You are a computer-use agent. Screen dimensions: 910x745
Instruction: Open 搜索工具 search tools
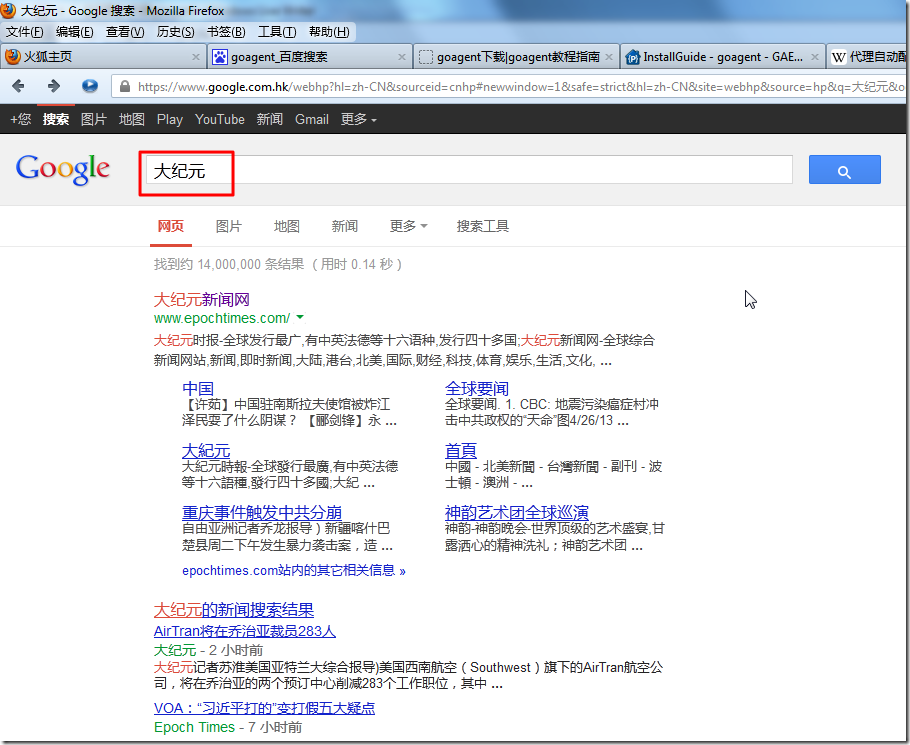click(483, 226)
